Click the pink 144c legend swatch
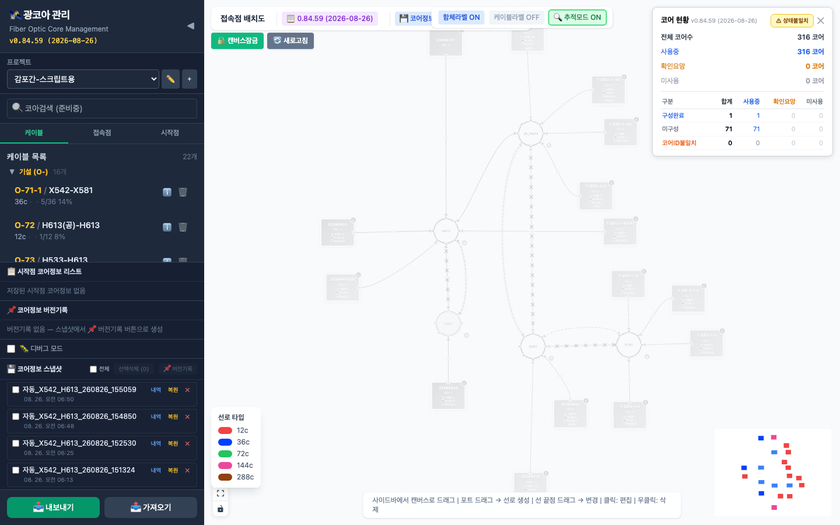 click(225, 466)
